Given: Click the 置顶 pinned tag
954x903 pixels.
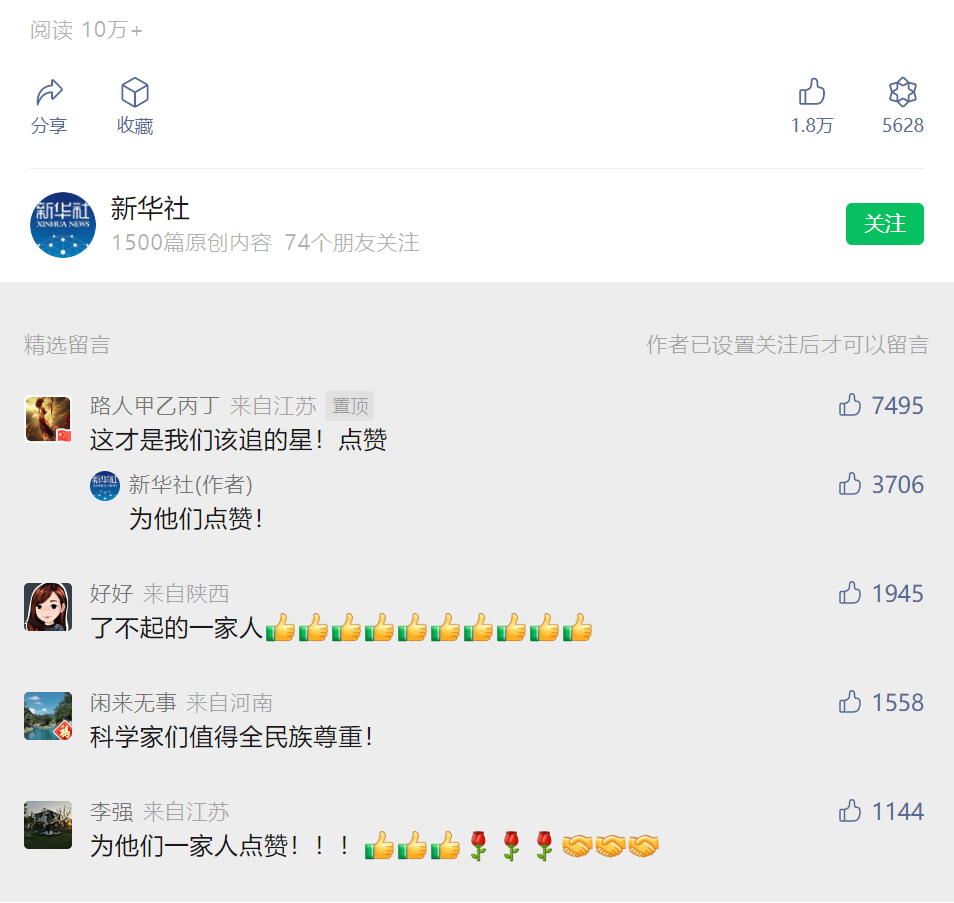Looking at the screenshot, I should pos(350,406).
